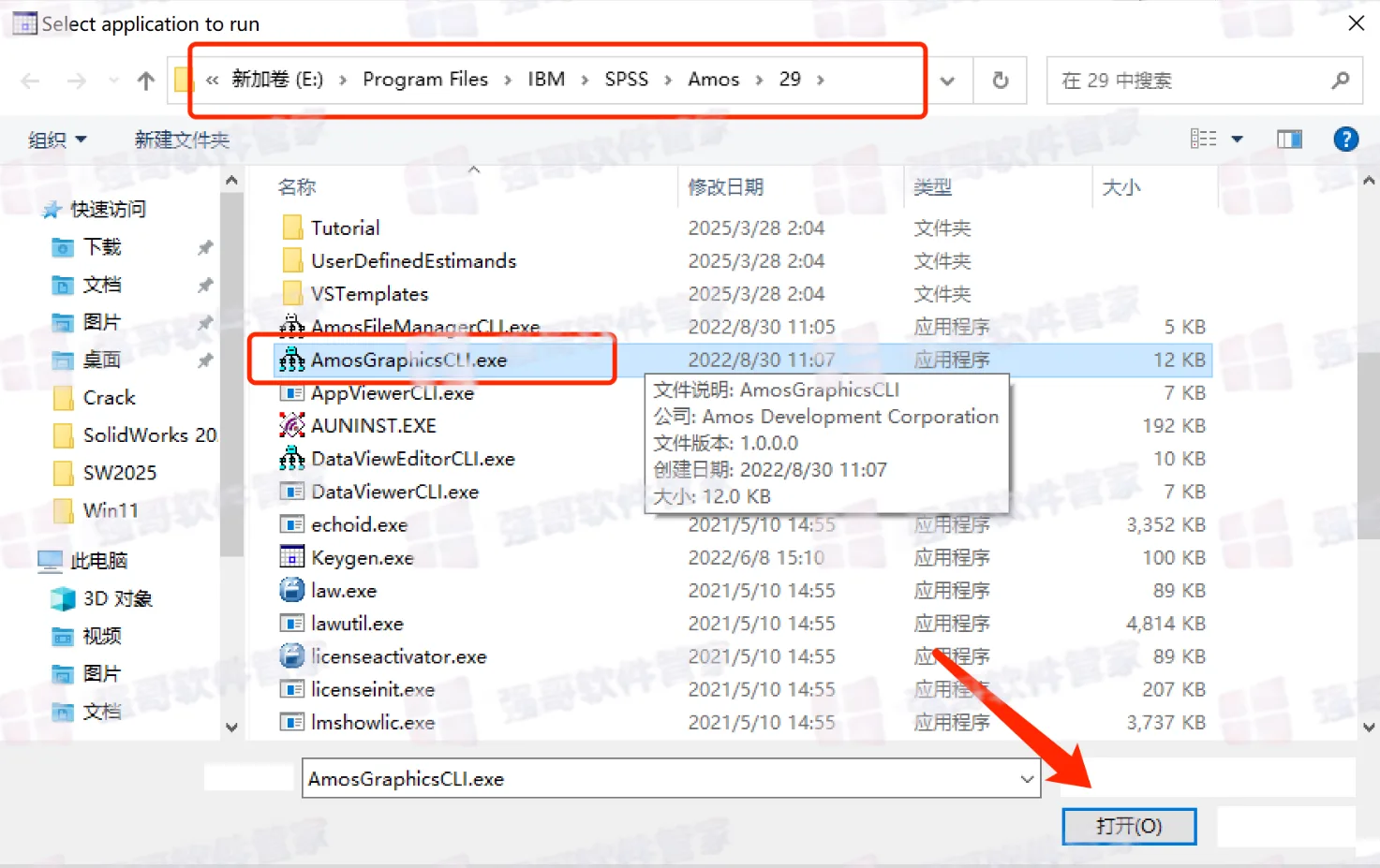Open the SW2025 folder in sidebar
This screenshot has height=868, width=1380.
coord(105,473)
